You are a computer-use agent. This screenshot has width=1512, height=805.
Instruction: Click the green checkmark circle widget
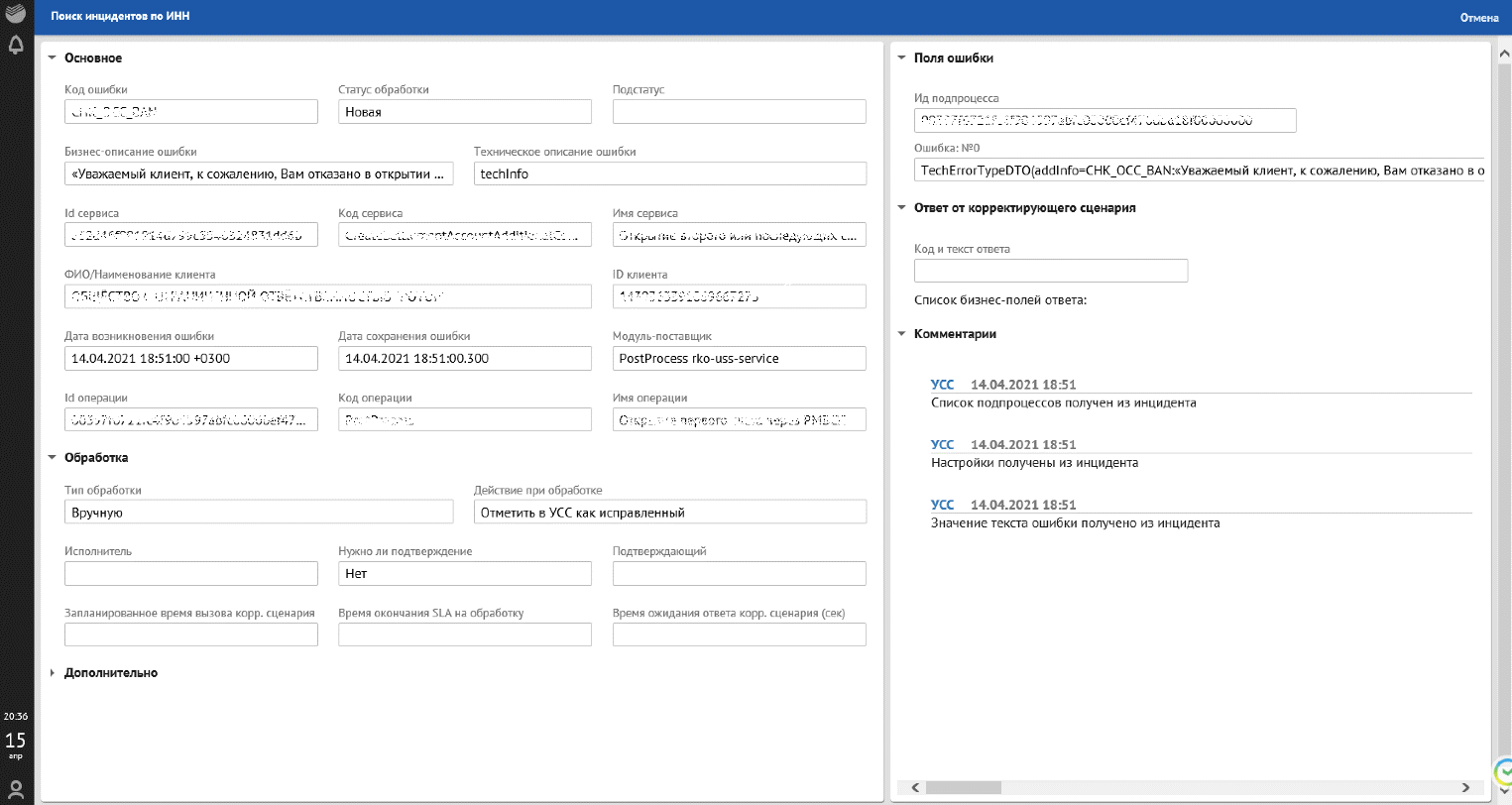1504,770
